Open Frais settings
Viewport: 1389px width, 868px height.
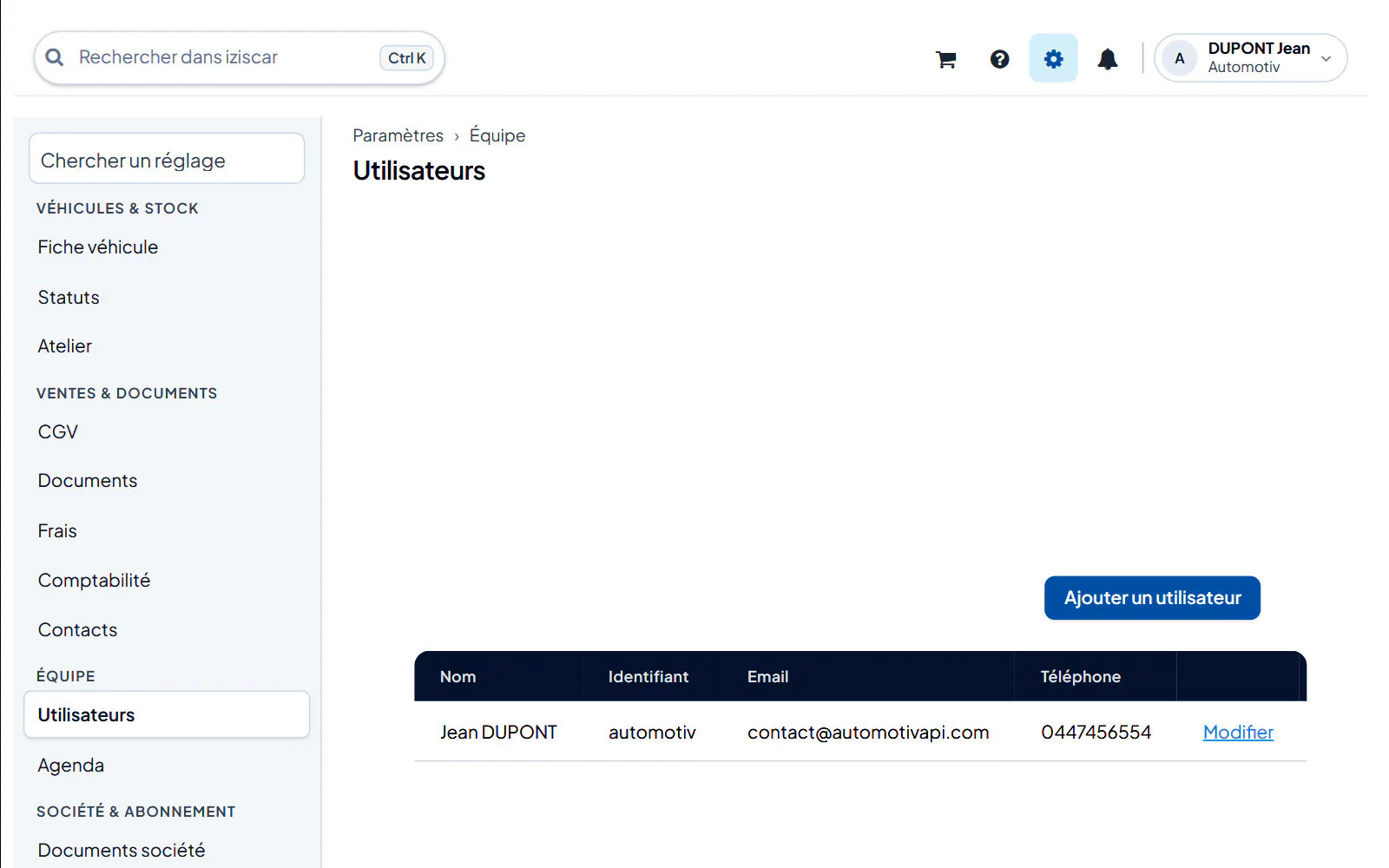tap(57, 531)
